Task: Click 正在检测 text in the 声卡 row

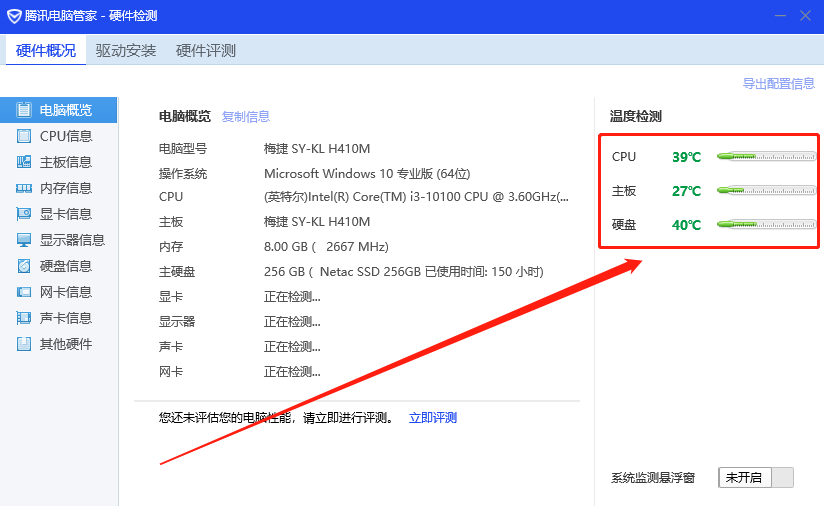Action: click(x=292, y=347)
